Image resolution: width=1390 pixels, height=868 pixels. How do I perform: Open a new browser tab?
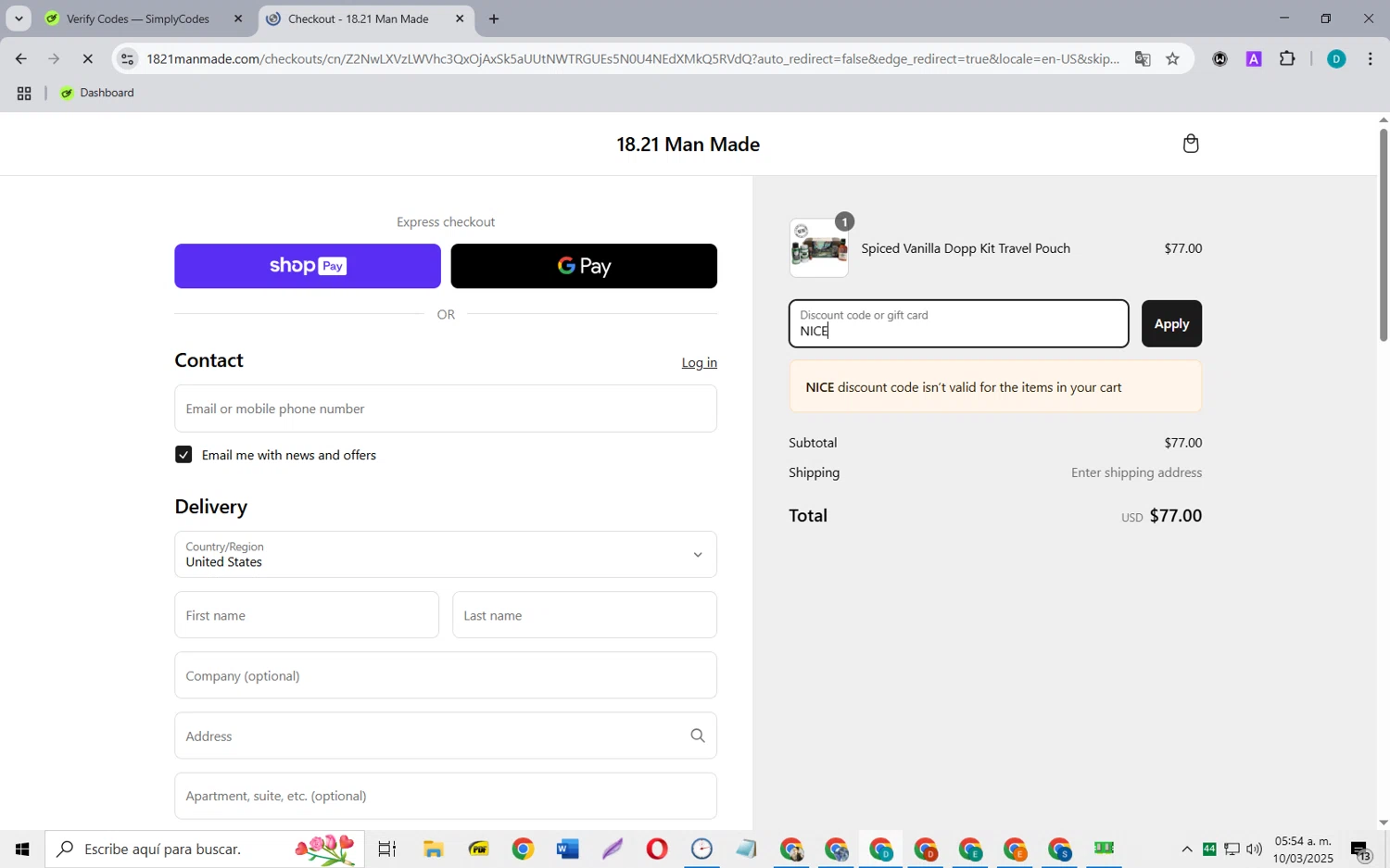click(494, 19)
